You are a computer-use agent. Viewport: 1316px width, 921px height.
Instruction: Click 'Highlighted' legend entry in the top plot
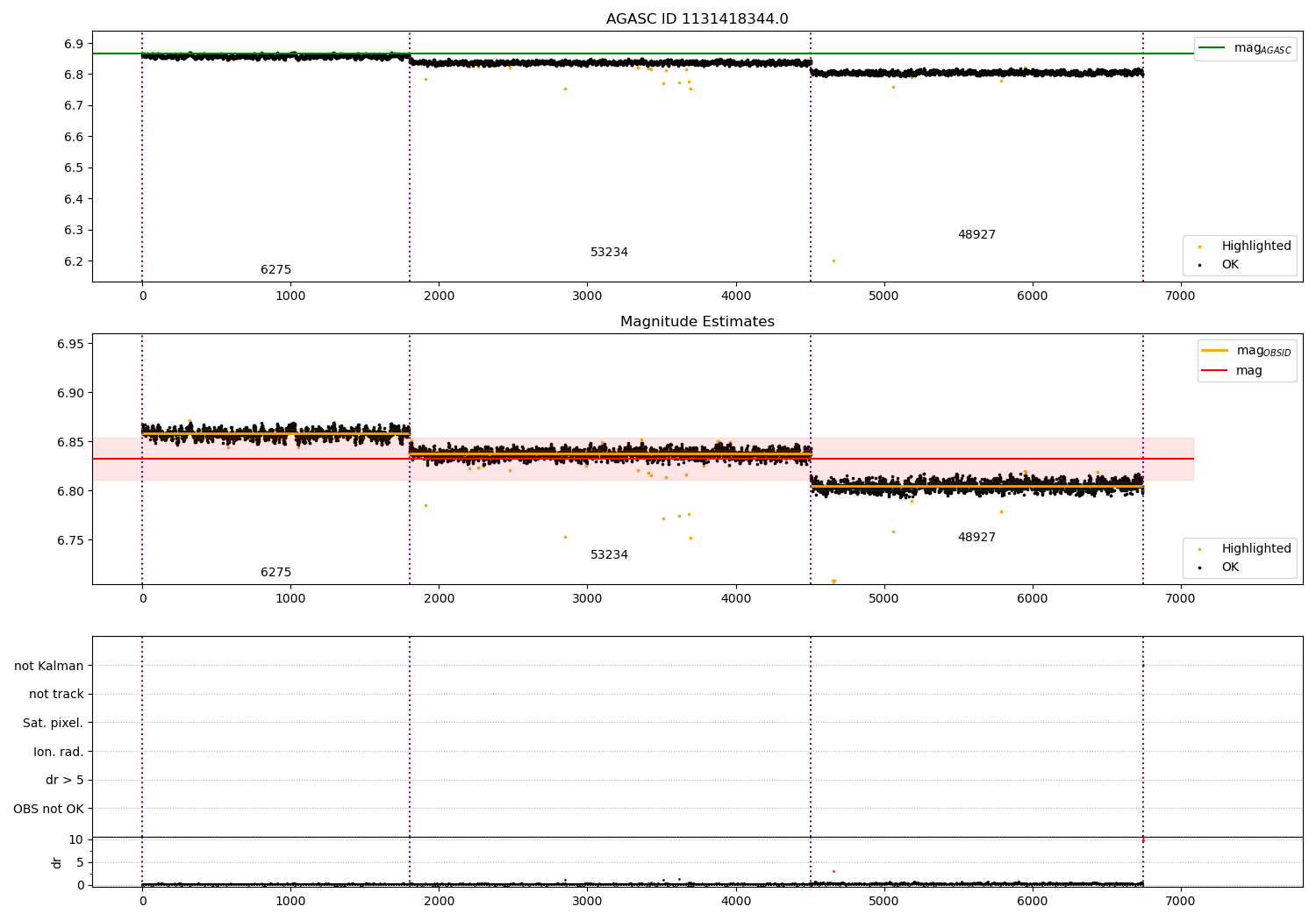point(1245,246)
